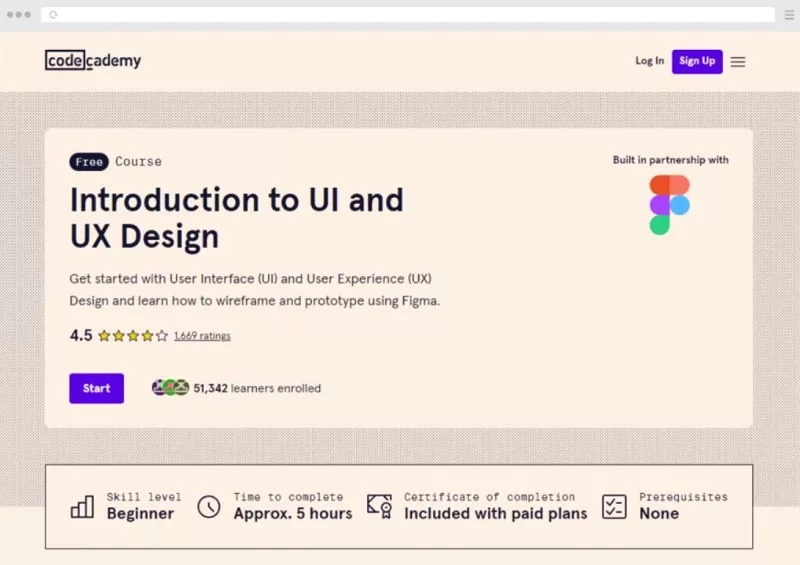
Task: Click the enrolled learners avatar group
Action: tap(170, 387)
